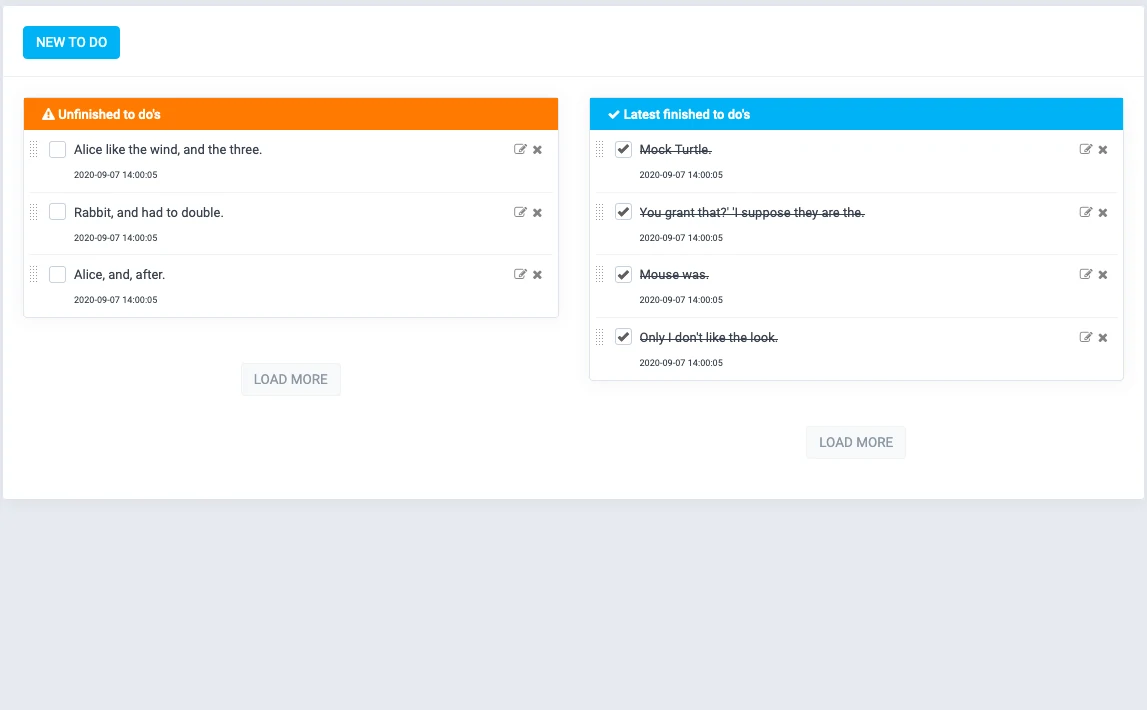The image size is (1147, 710).
Task: Edit the 'Mouse was.' finished item
Action: point(1086,274)
